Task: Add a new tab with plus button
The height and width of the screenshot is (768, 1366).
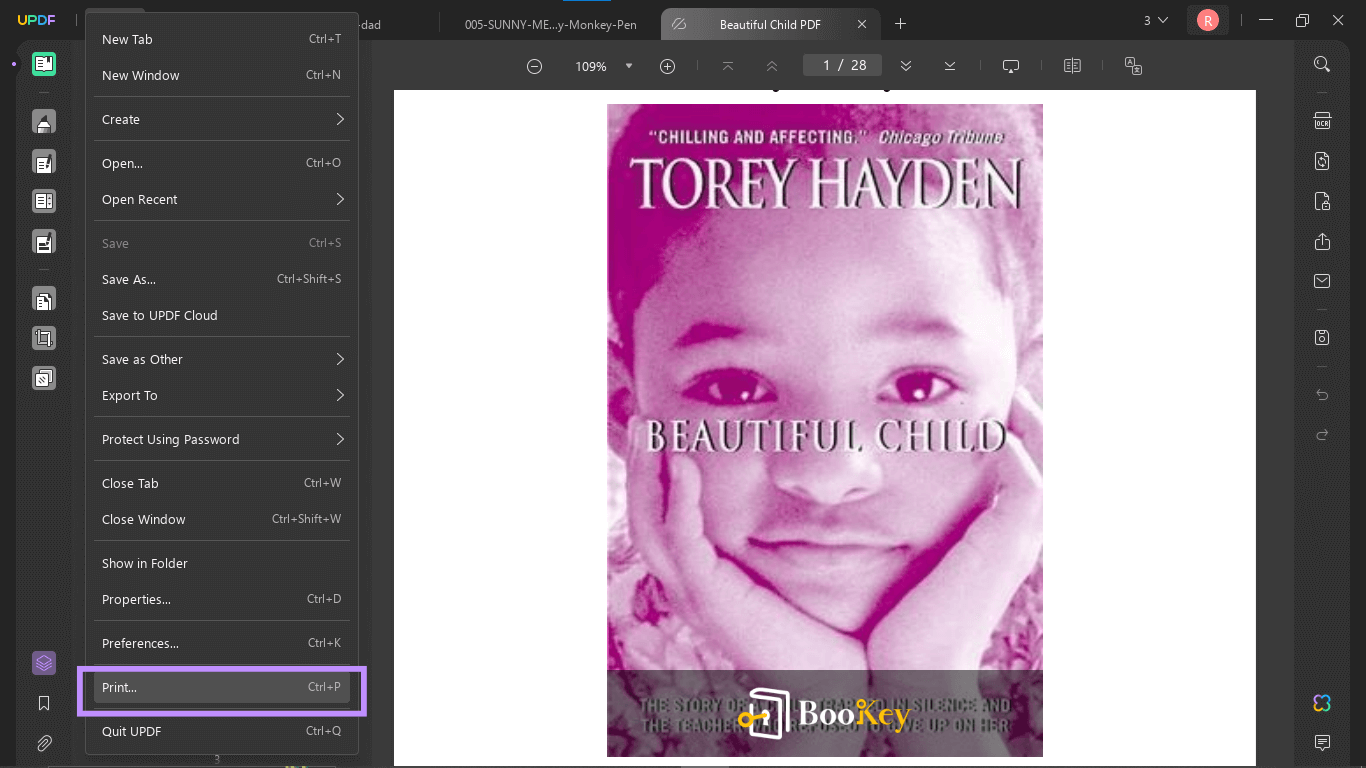Action: [x=900, y=24]
